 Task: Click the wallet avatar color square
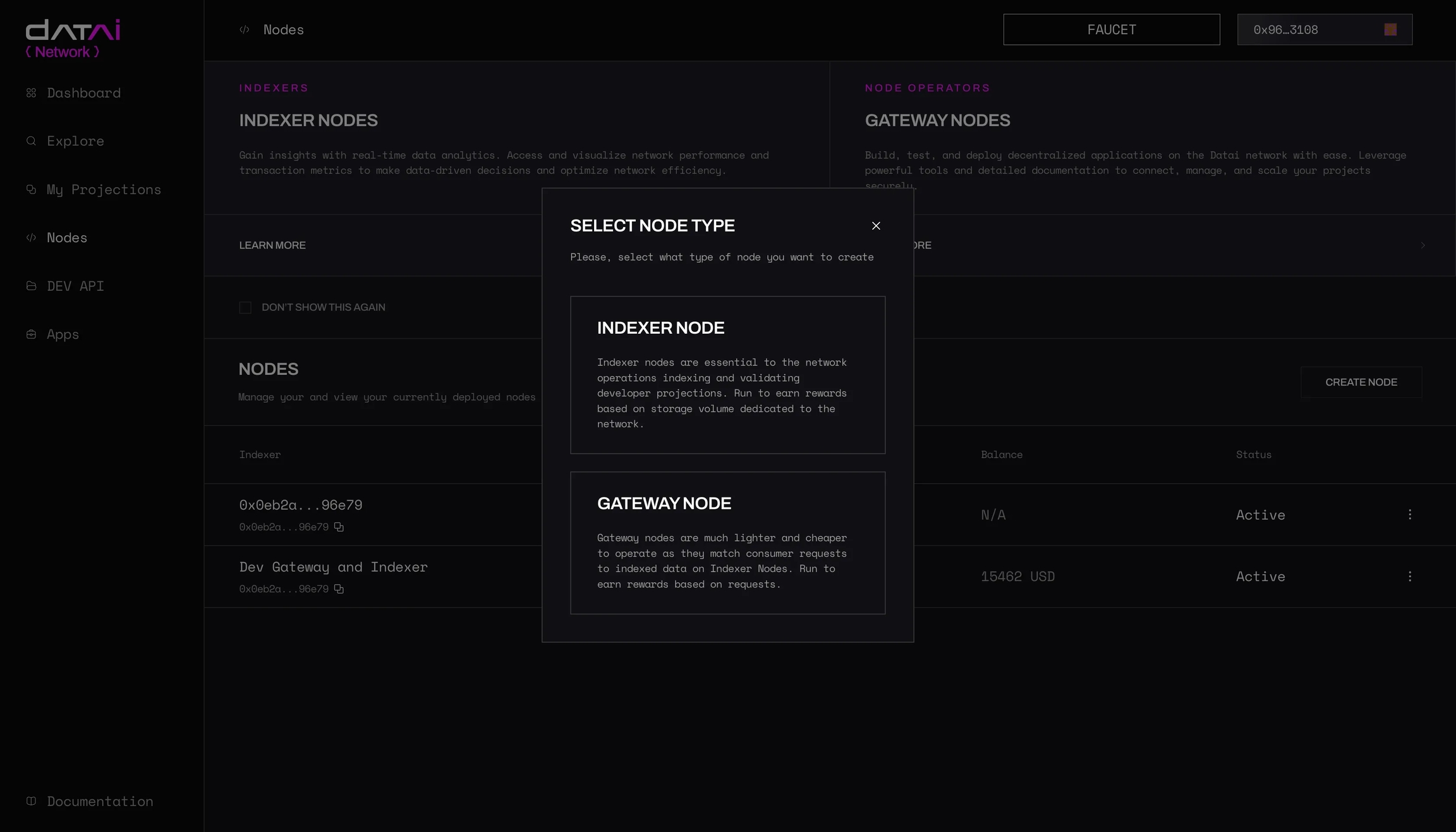[1390, 30]
